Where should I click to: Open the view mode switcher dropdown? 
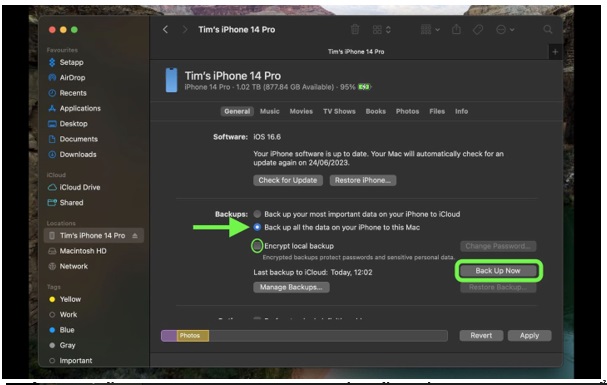(x=381, y=29)
